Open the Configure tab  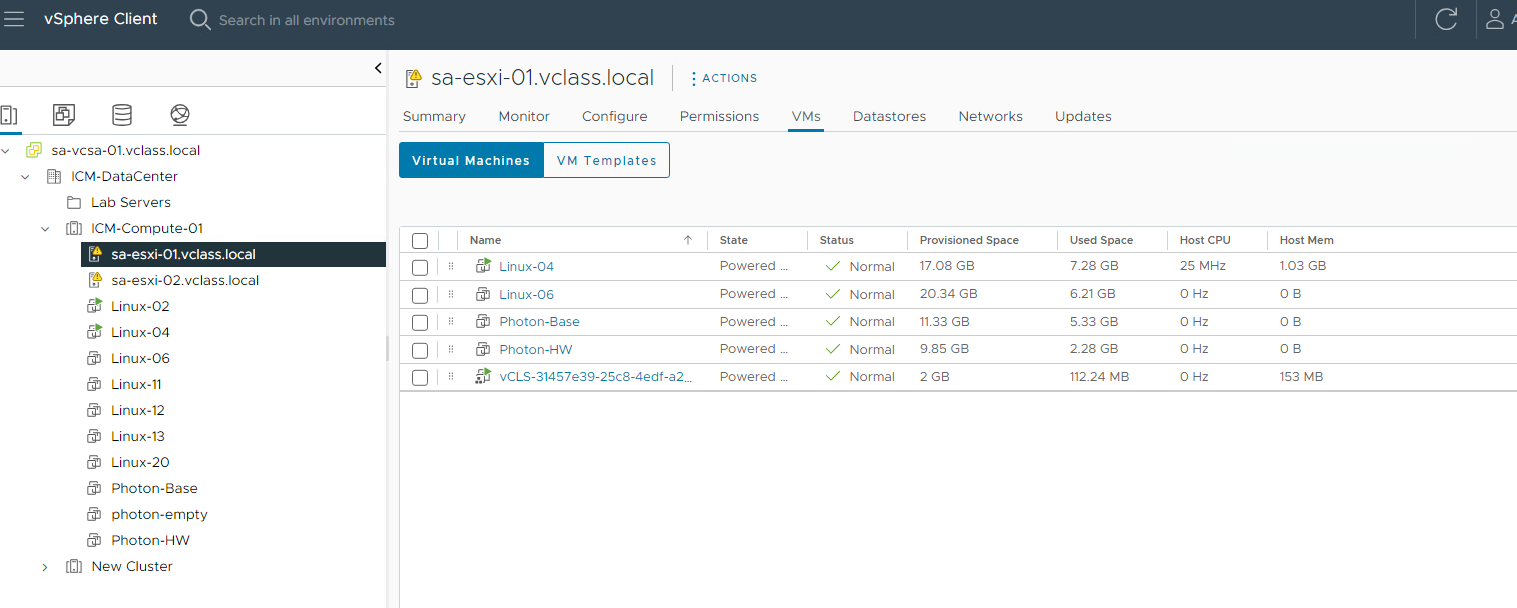point(614,116)
